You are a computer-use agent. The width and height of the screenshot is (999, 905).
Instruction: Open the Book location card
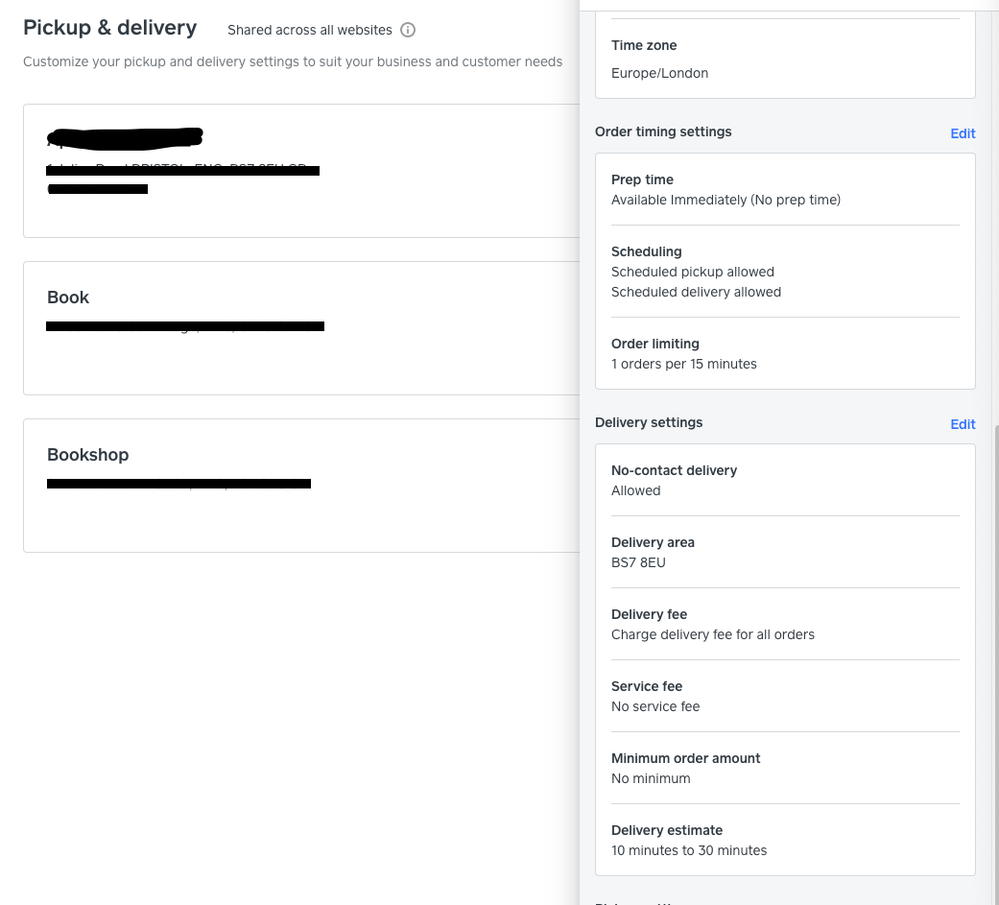300,328
